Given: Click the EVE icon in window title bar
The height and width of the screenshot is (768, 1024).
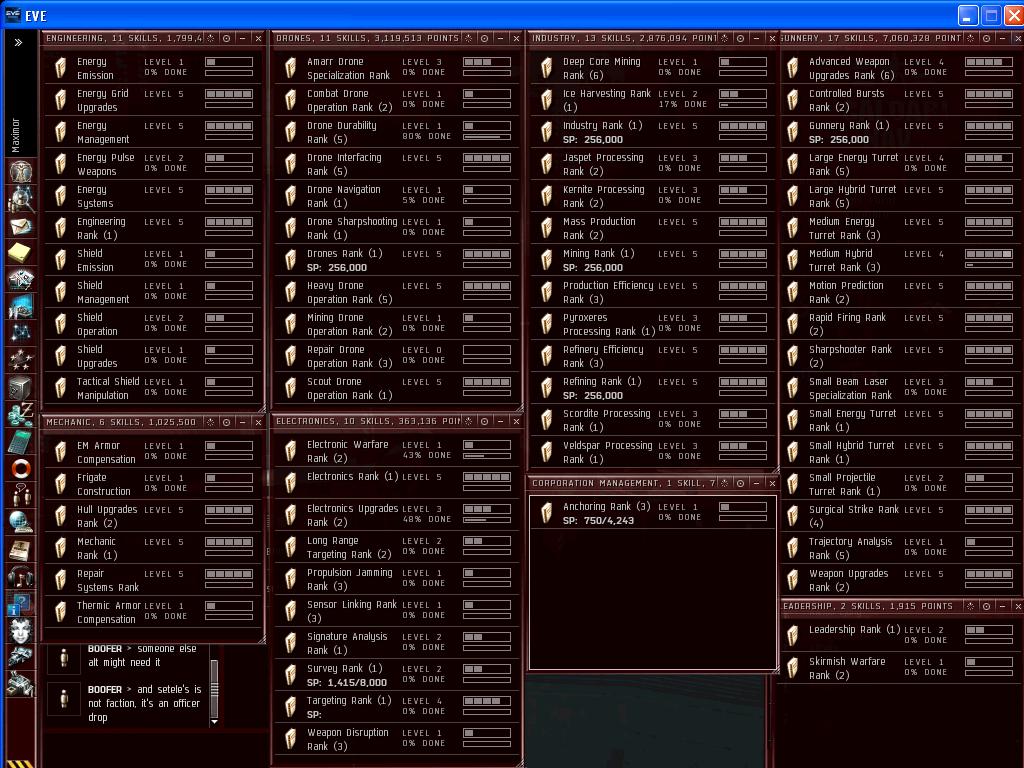Looking at the screenshot, I should pos(12,15).
